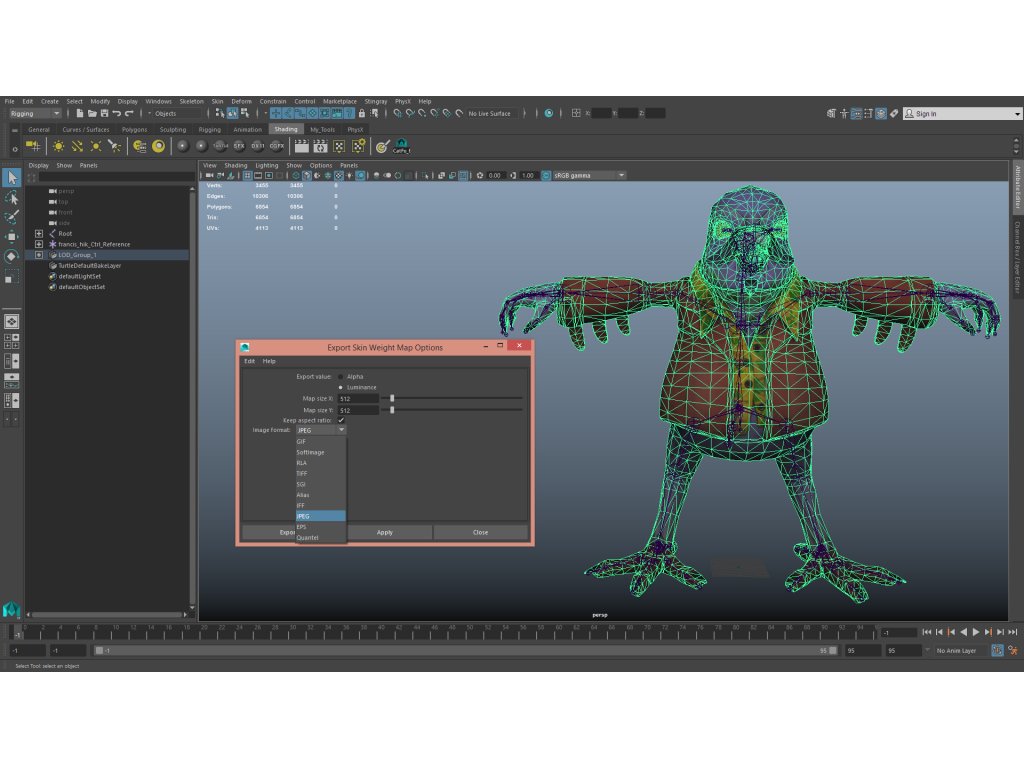This screenshot has height=768, width=1024.
Task: Select the Lasso tool in toolbox
Action: (x=12, y=197)
